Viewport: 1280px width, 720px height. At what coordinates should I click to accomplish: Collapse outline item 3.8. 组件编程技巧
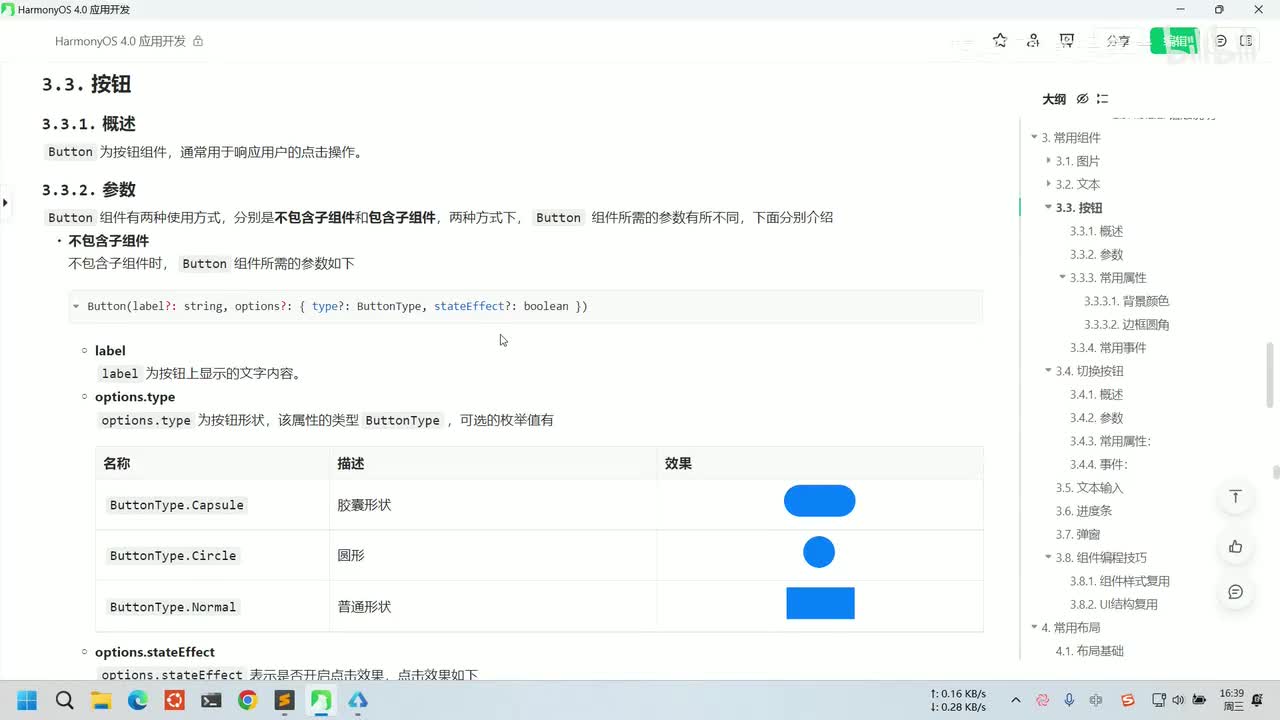coord(1049,558)
